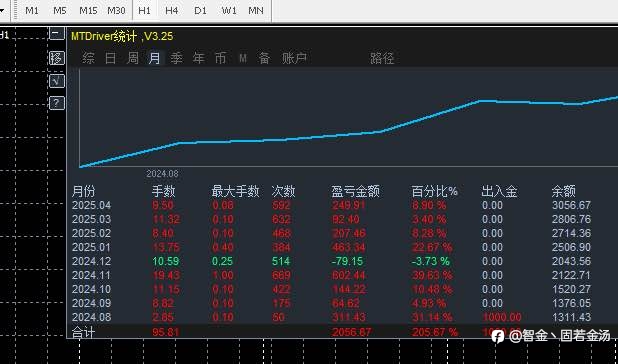Switch chart to M5 timeframe
Viewport: 618px width, 364px height.
click(60, 11)
